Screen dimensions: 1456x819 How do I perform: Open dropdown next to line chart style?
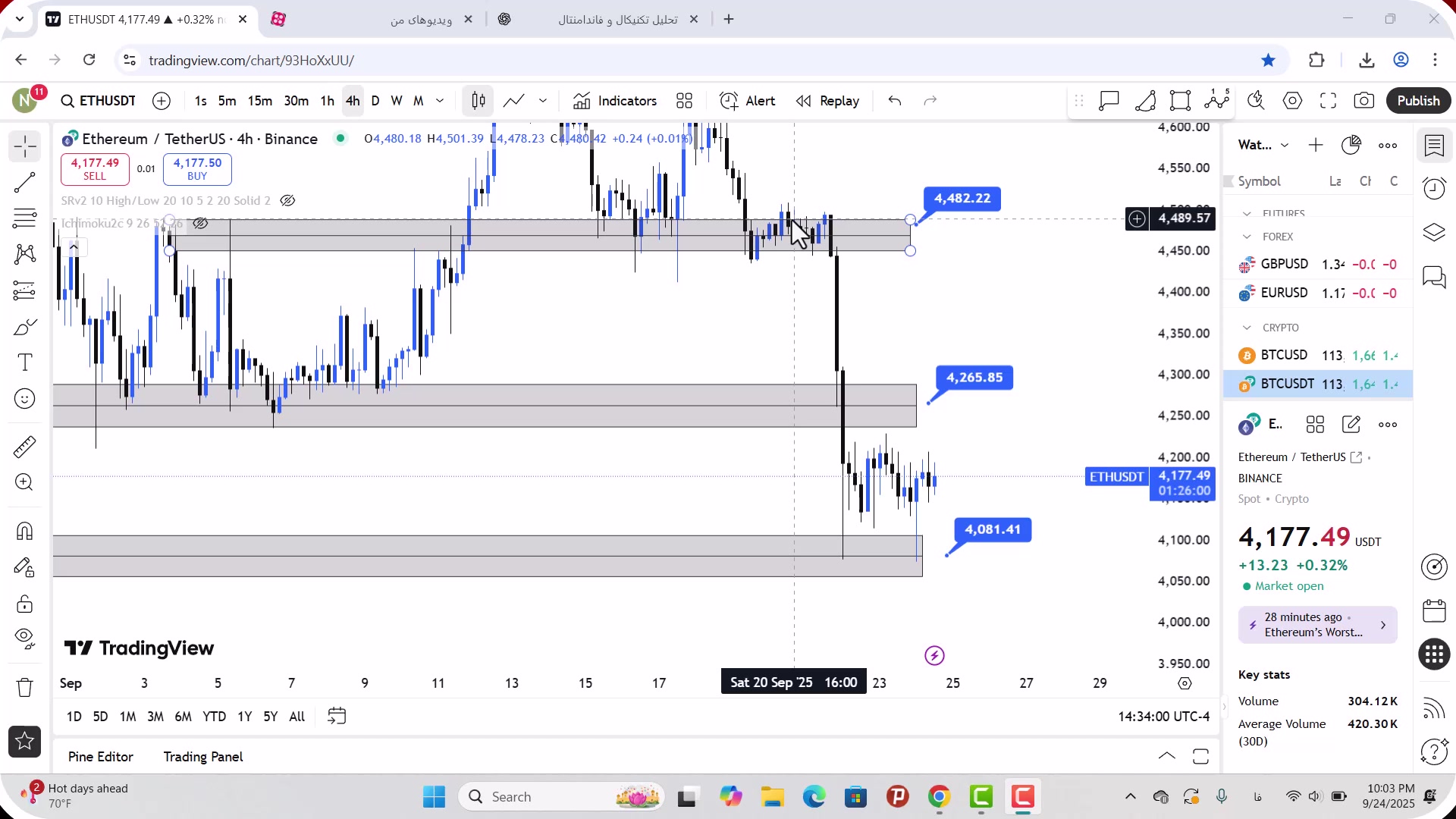coord(543,101)
